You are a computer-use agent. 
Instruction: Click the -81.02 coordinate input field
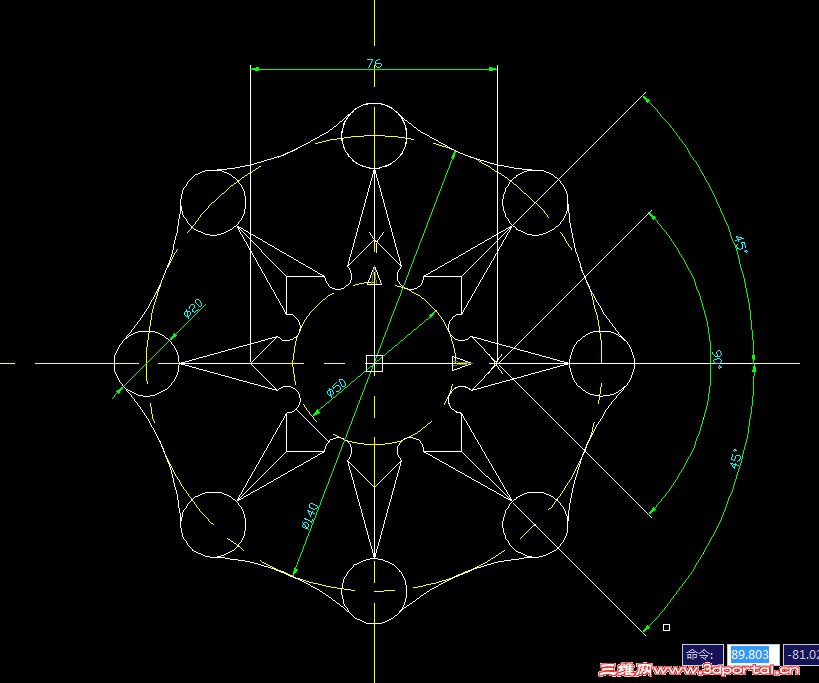click(x=802, y=654)
